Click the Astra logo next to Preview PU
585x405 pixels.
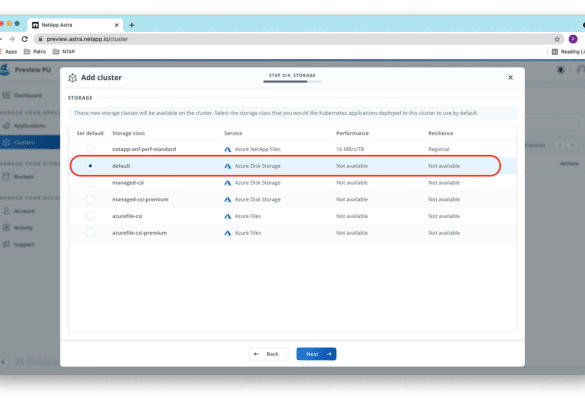click(x=5, y=70)
